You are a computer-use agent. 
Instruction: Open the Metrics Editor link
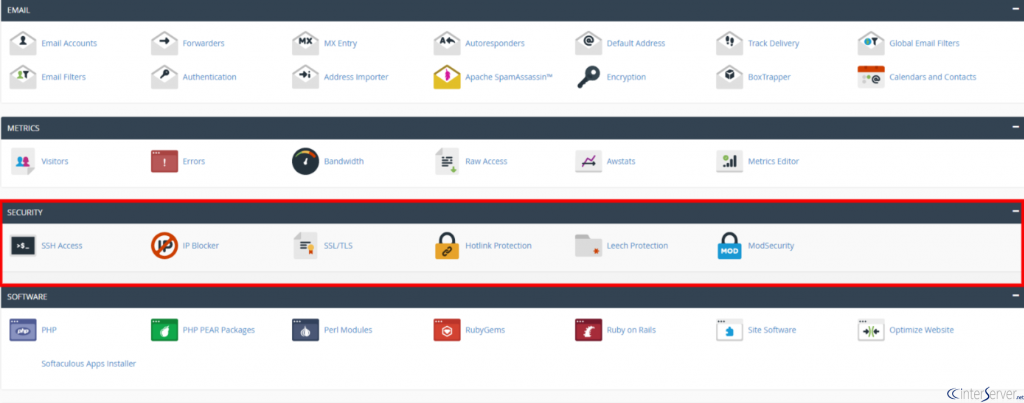click(x=773, y=161)
